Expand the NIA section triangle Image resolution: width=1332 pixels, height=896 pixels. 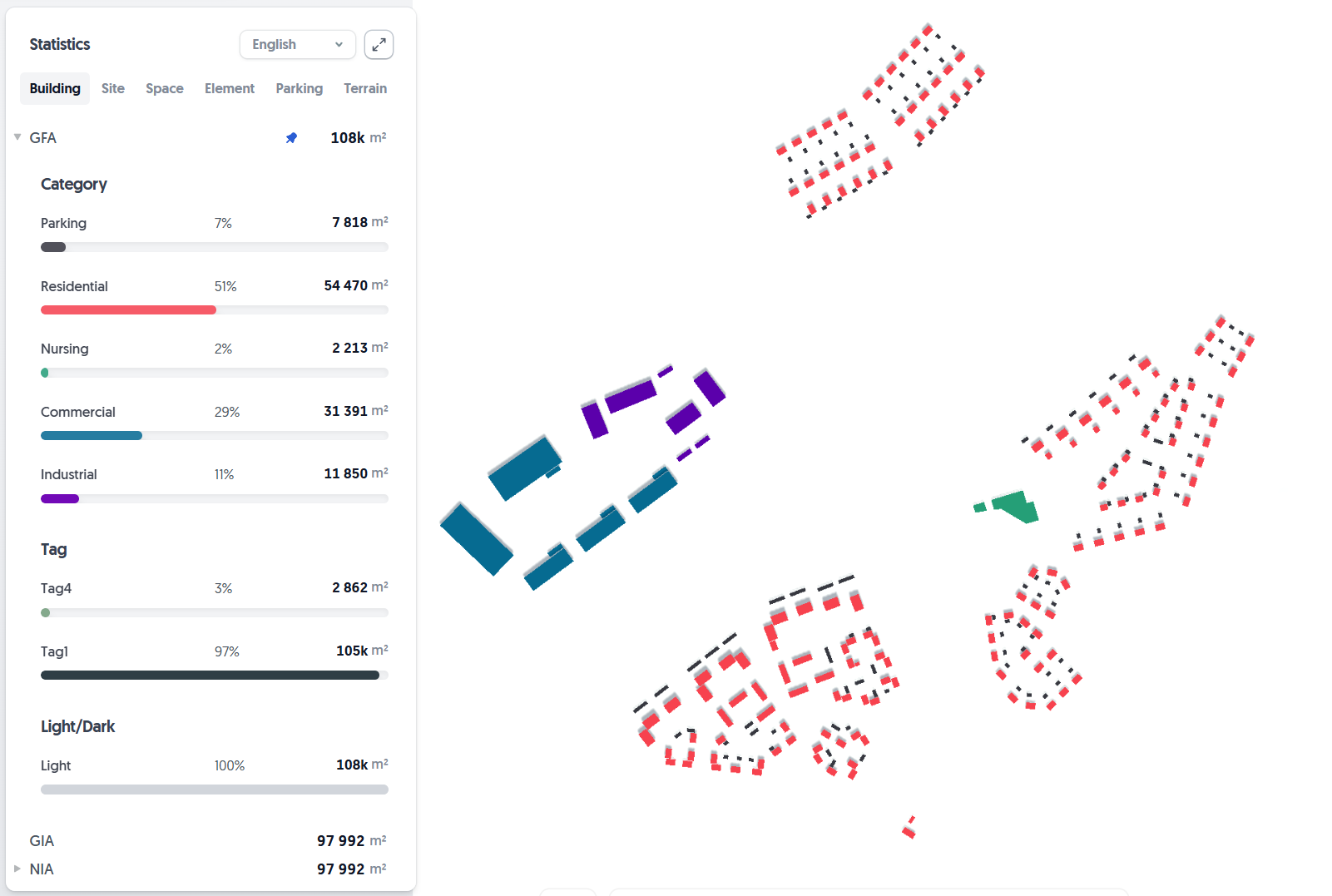17,869
